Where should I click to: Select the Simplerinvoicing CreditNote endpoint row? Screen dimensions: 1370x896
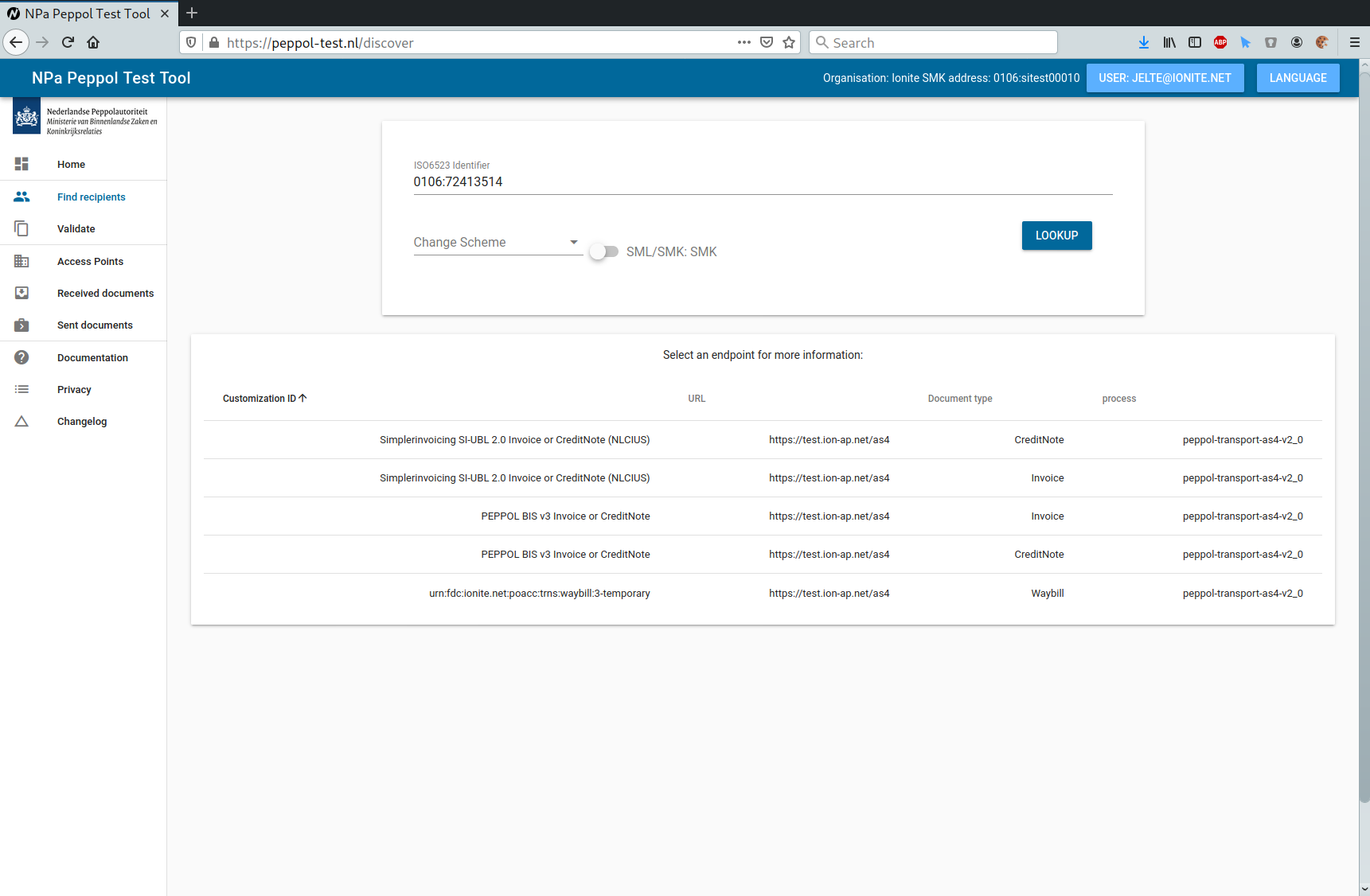[x=763, y=439]
